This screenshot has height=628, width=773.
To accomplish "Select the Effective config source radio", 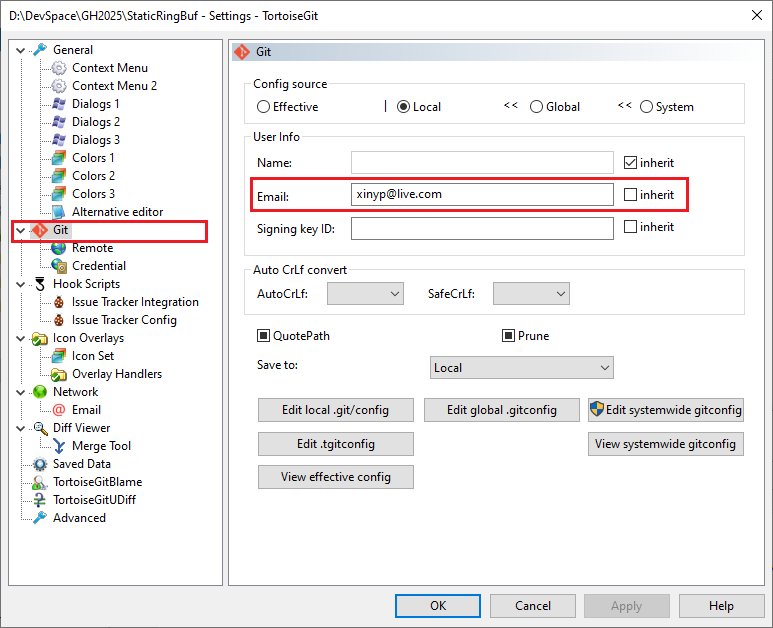I will 263,107.
